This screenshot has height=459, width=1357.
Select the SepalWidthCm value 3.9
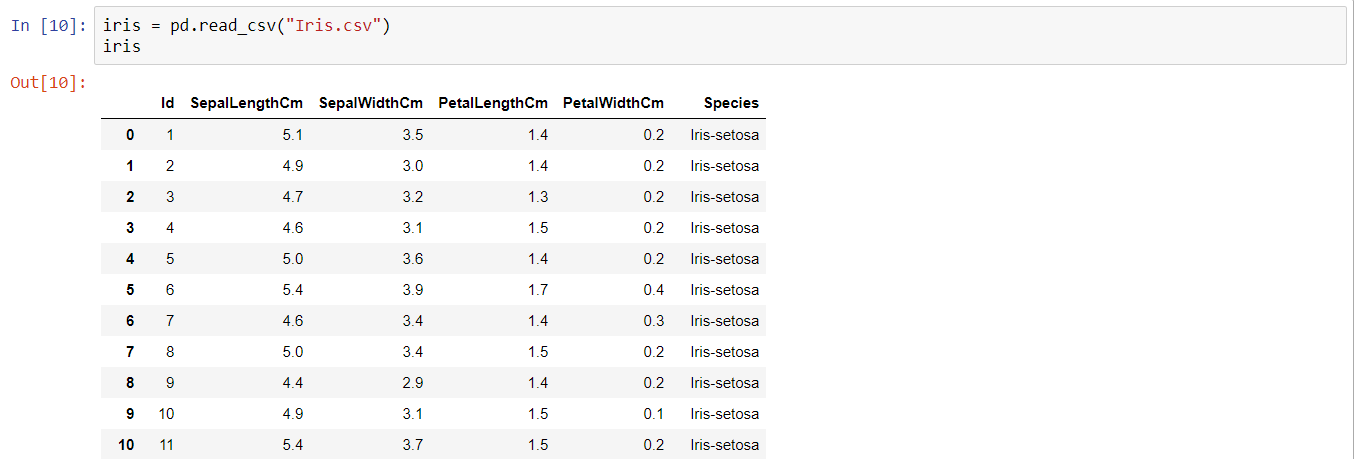(x=413, y=290)
